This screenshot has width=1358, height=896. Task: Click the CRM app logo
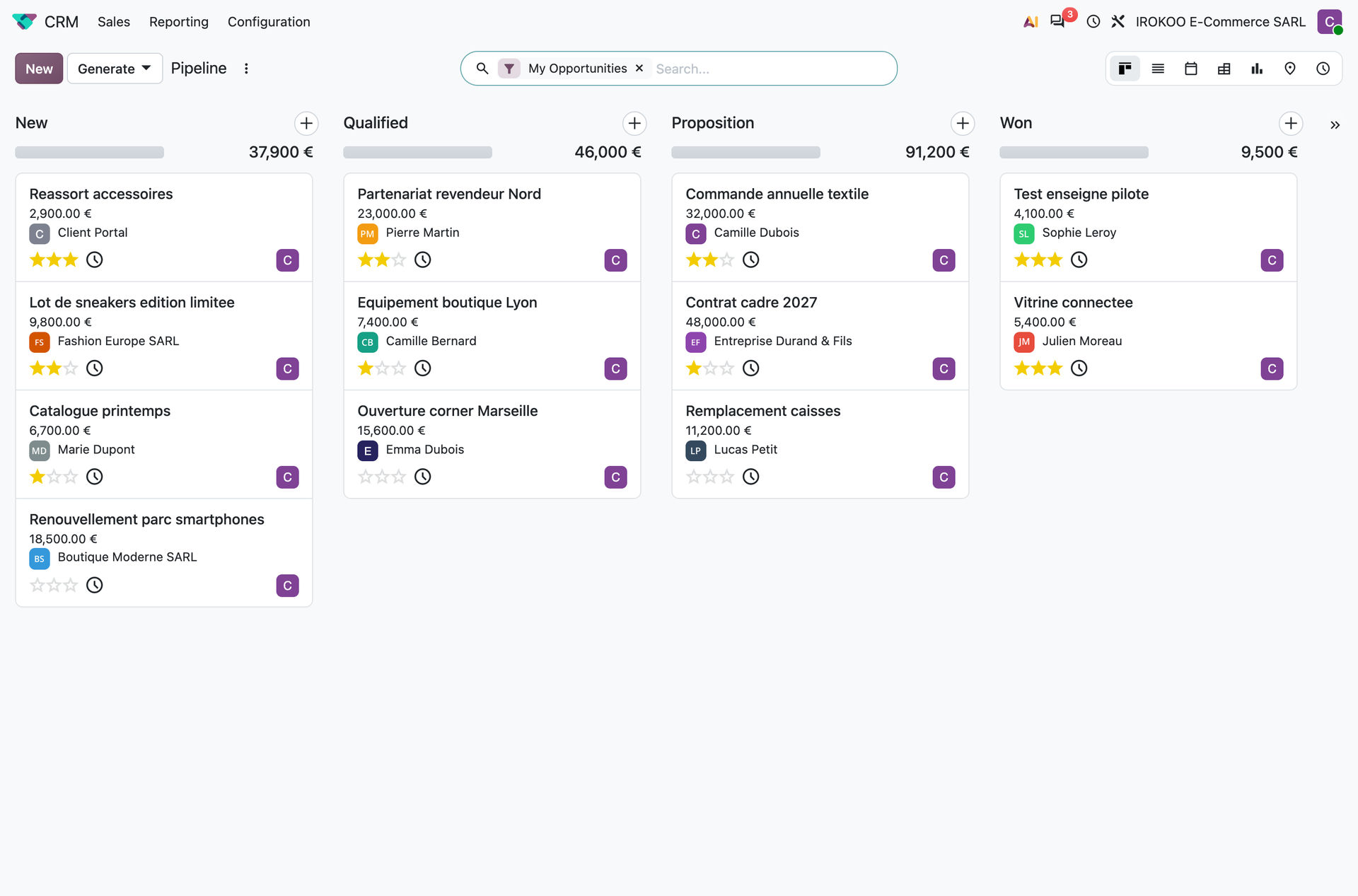click(25, 22)
